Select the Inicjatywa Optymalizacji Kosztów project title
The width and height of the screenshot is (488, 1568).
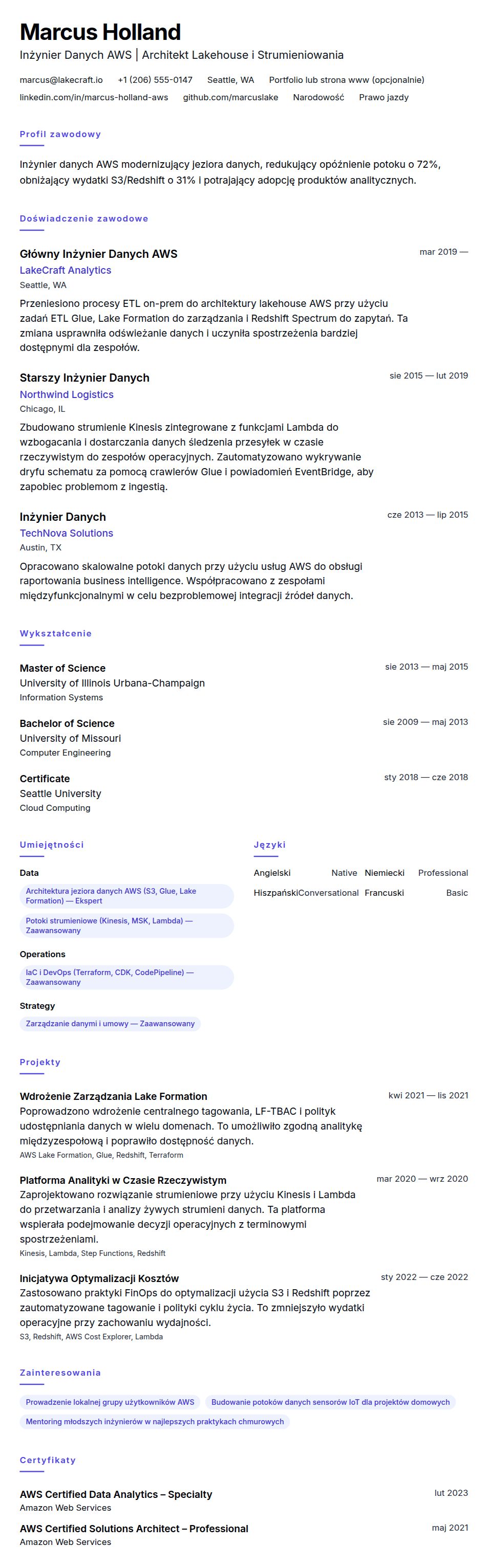[99, 1279]
